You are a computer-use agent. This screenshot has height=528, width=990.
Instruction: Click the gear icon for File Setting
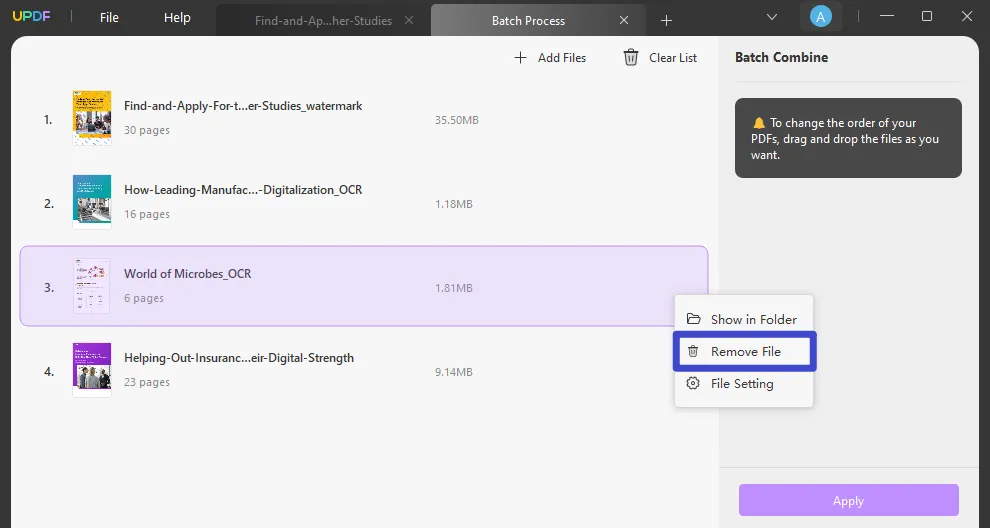693,384
